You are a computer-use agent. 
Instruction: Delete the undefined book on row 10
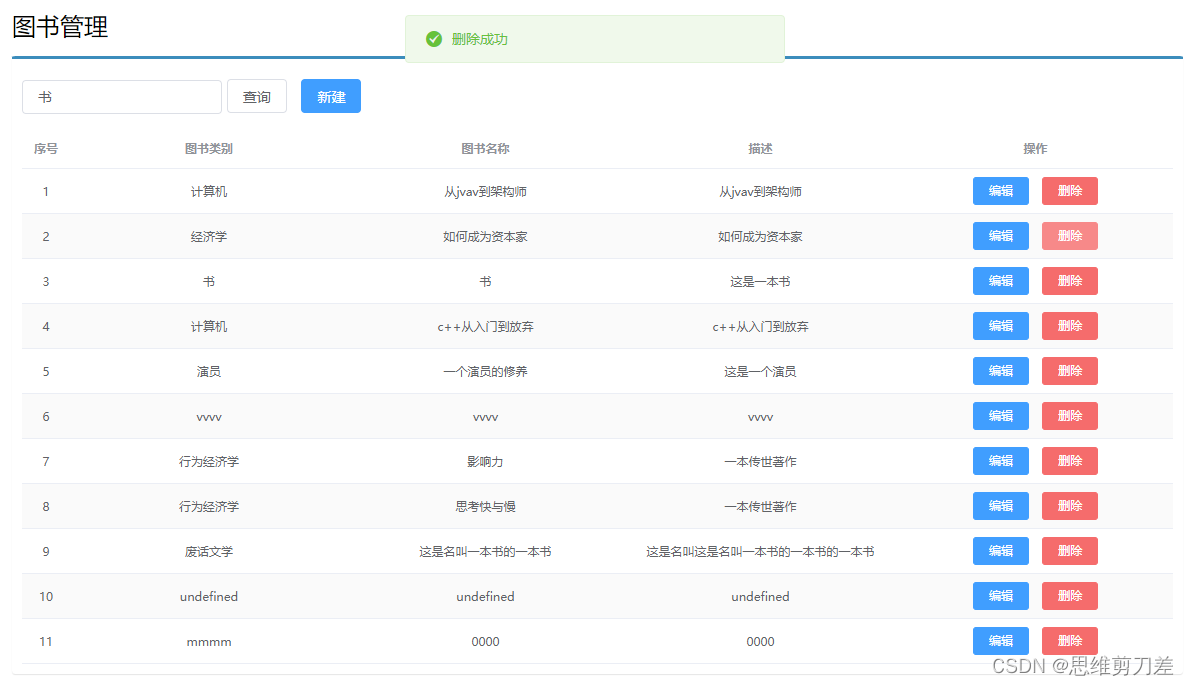1069,596
